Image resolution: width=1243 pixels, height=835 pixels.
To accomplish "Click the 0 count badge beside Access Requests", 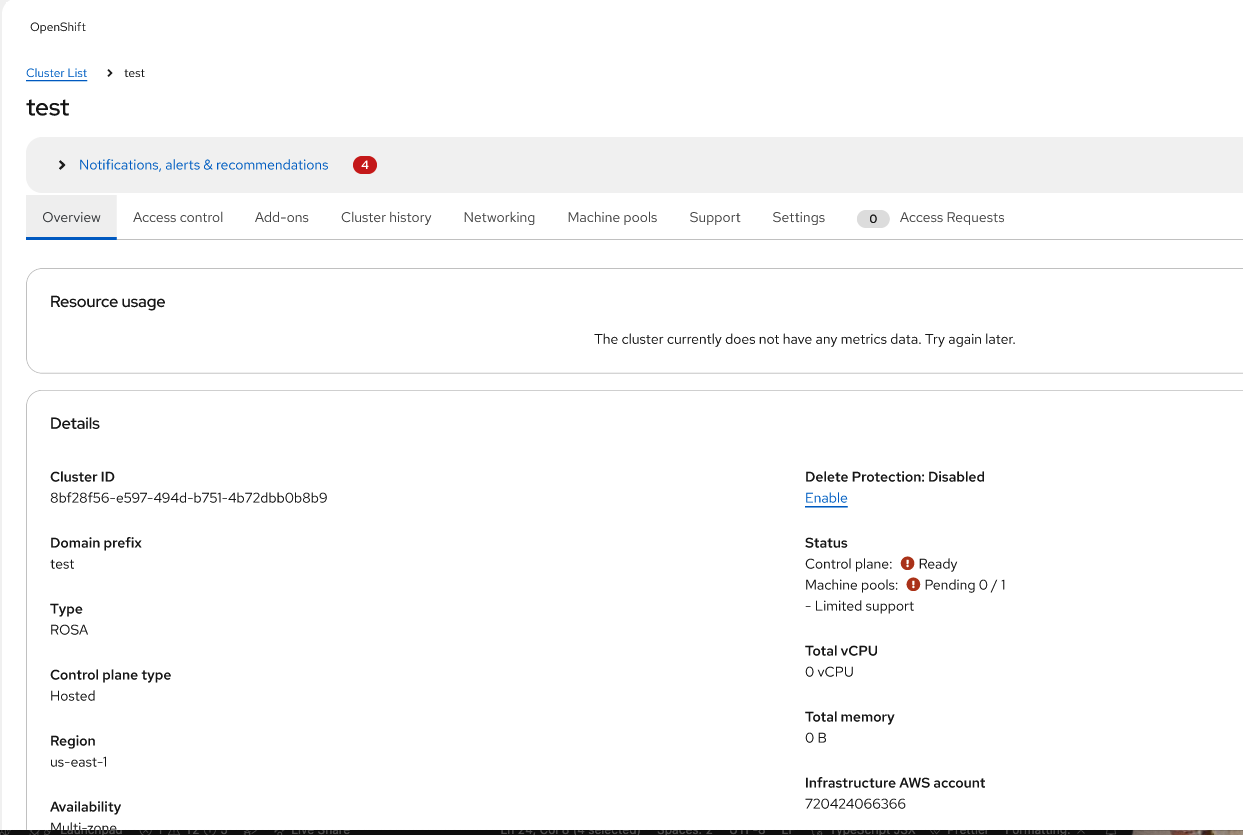I will coord(873,219).
